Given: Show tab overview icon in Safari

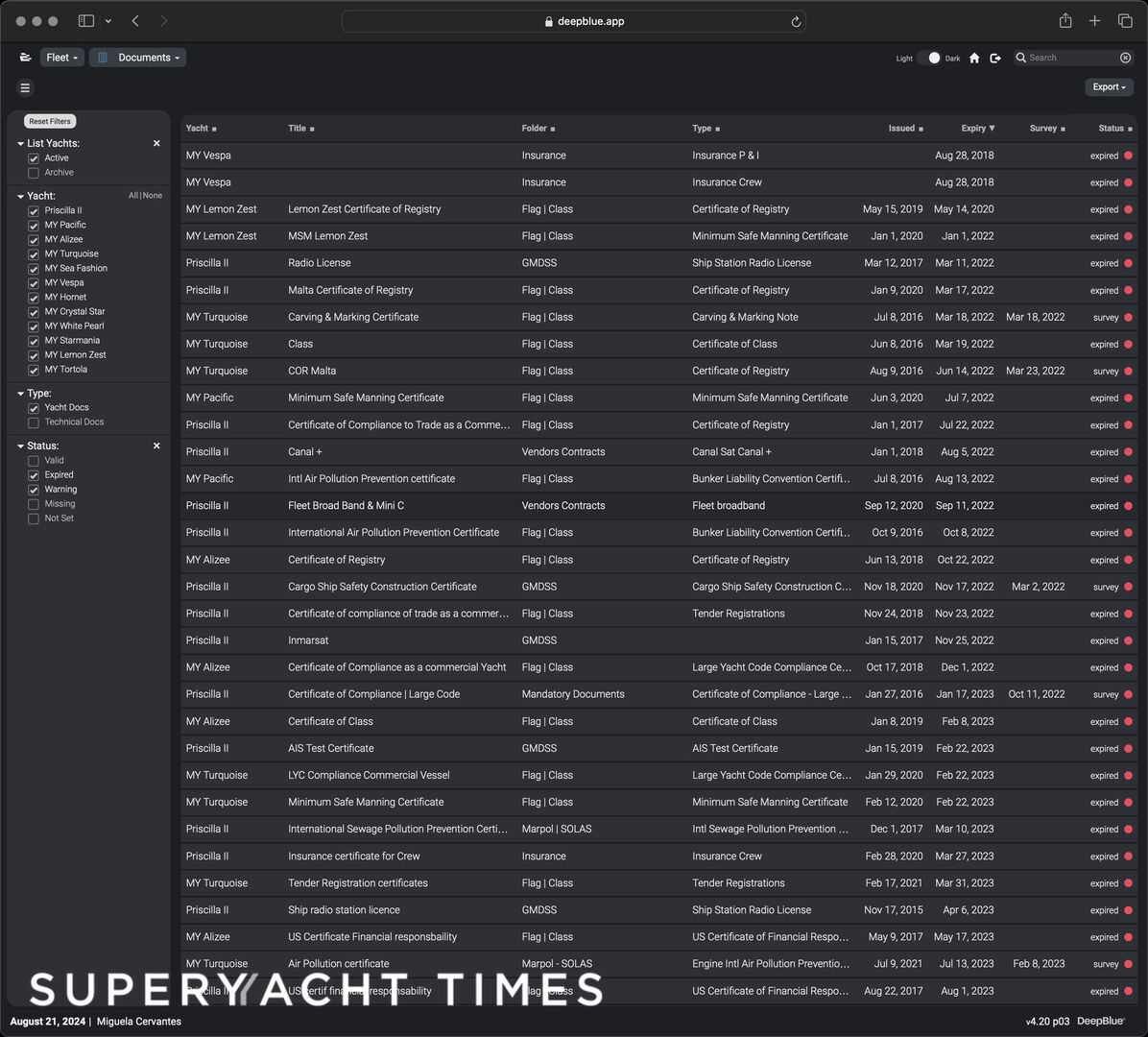Looking at the screenshot, I should [1125, 20].
